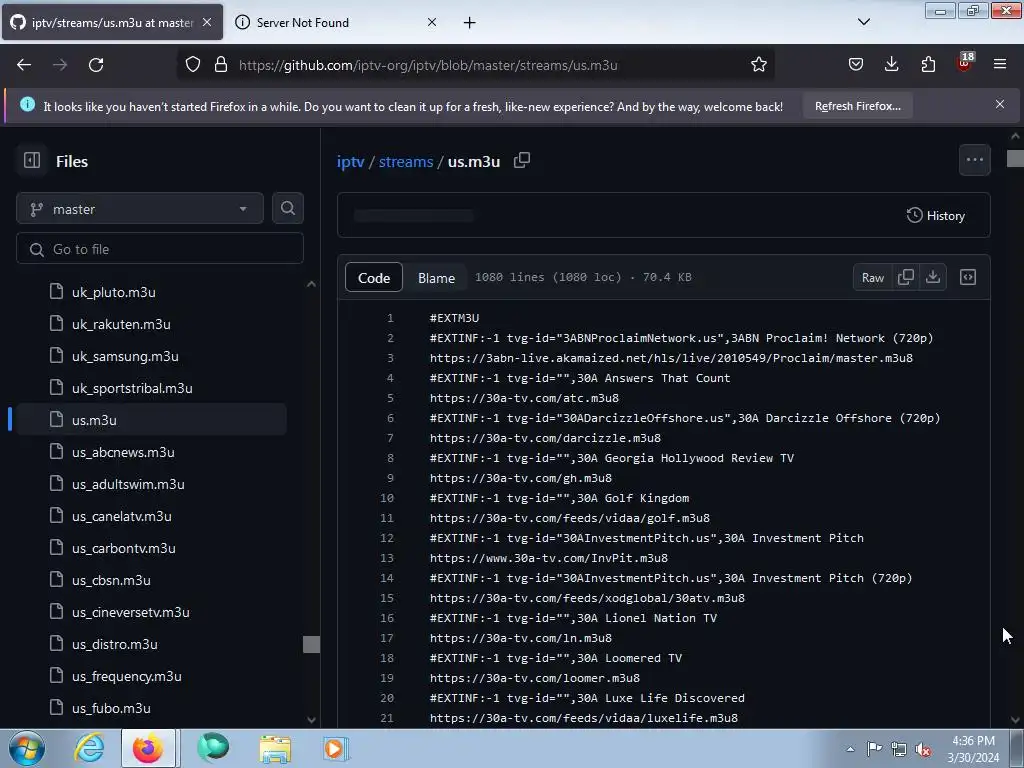Open the media player taskbar icon
The width and height of the screenshot is (1024, 768).
[335, 748]
